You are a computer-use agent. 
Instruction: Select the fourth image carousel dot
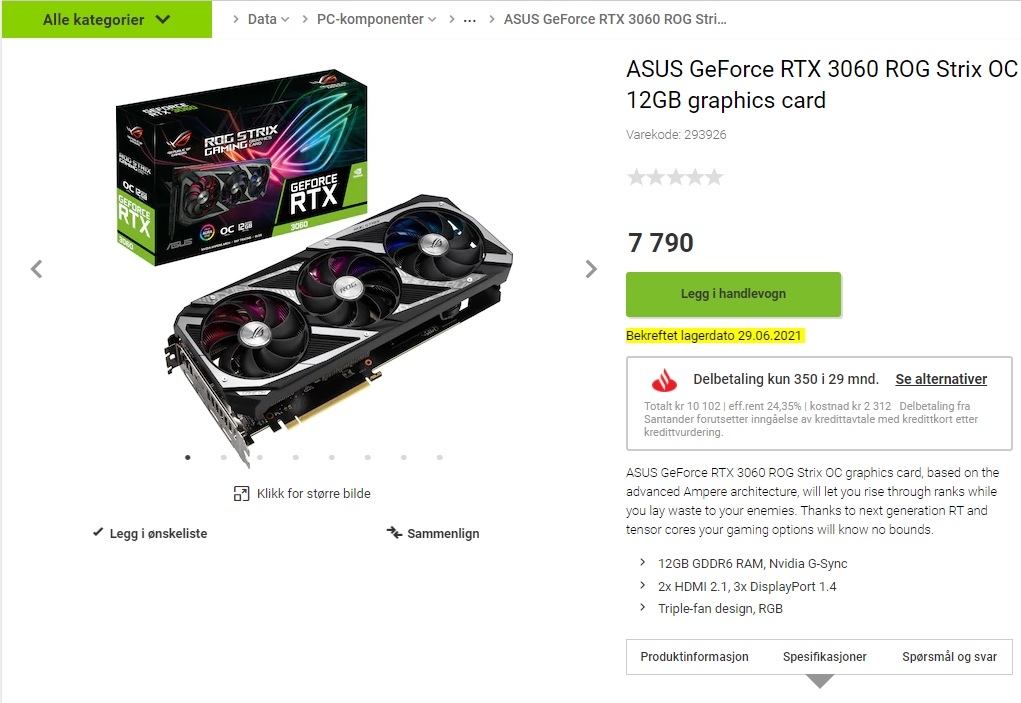point(296,458)
